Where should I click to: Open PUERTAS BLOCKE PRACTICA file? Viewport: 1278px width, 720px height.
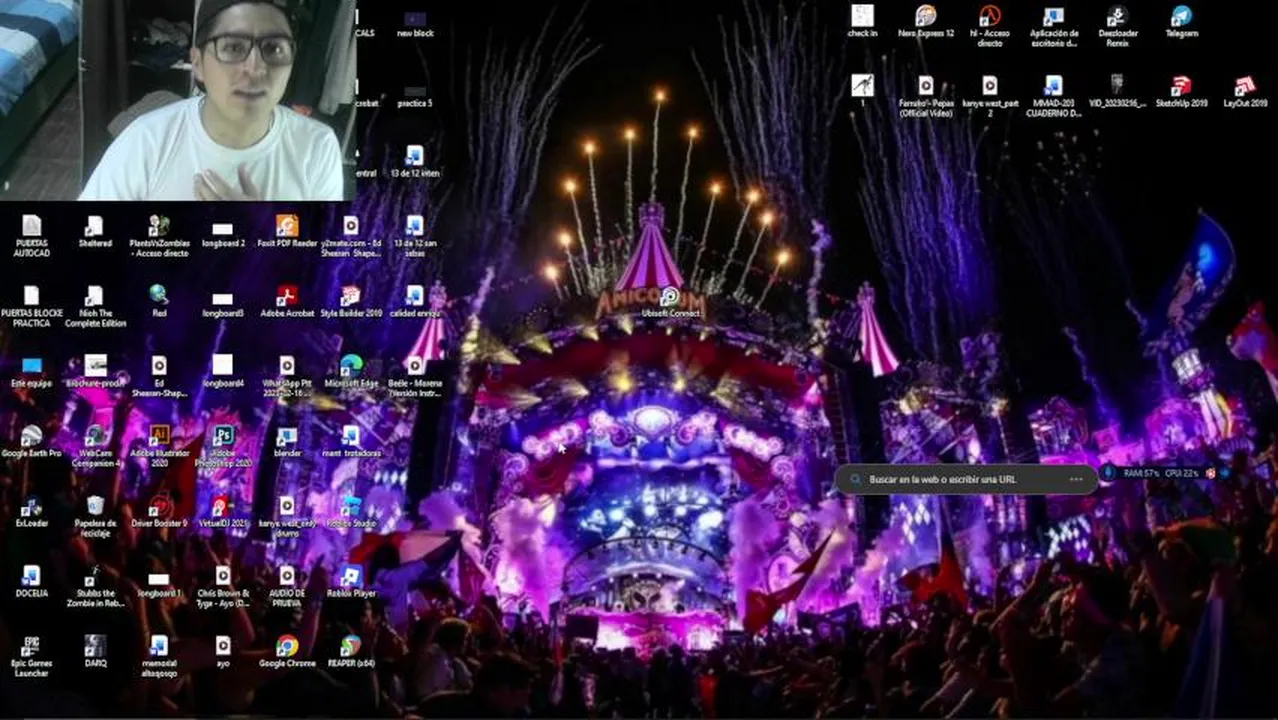pos(31,306)
